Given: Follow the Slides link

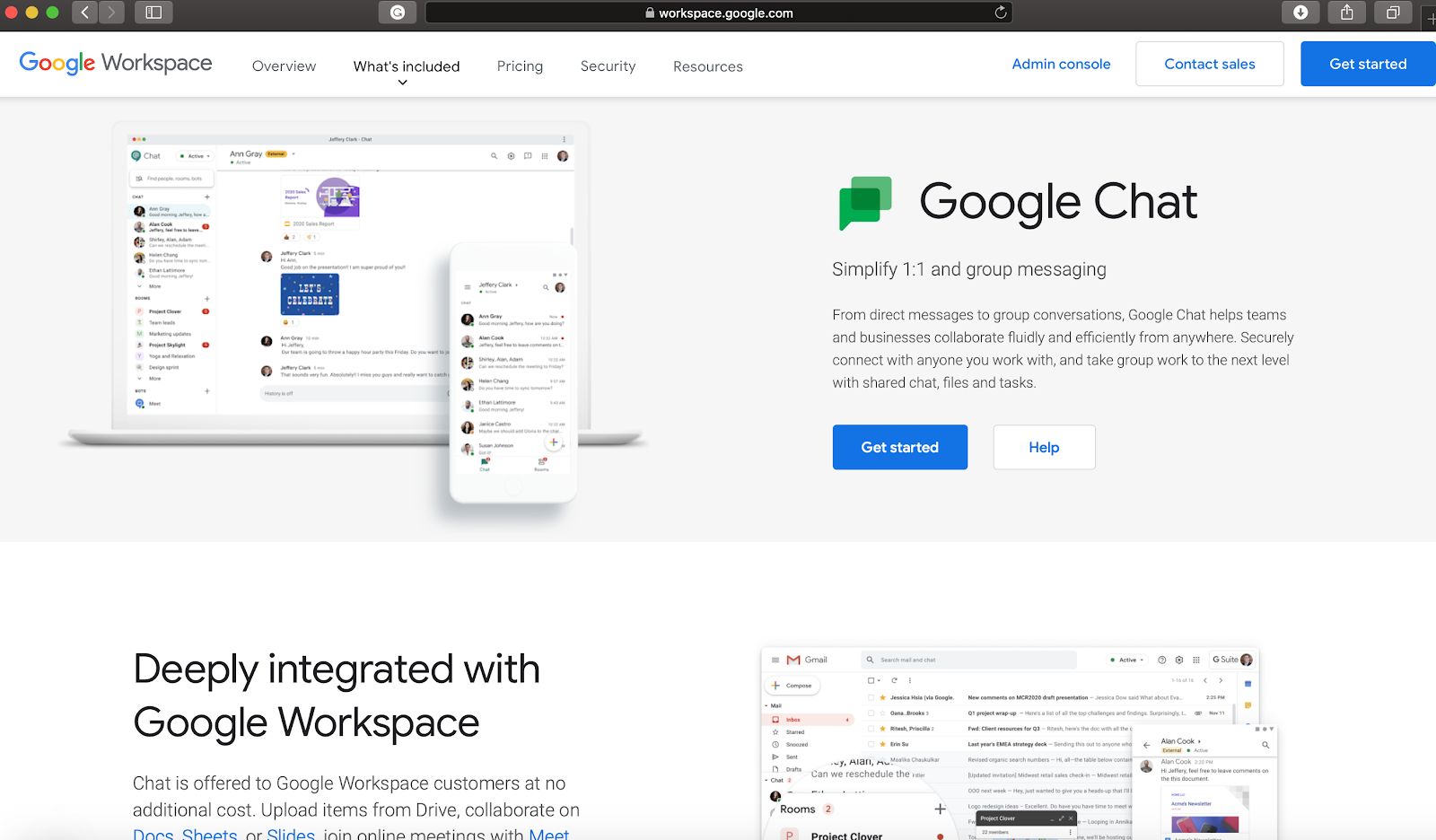Looking at the screenshot, I should tap(291, 834).
